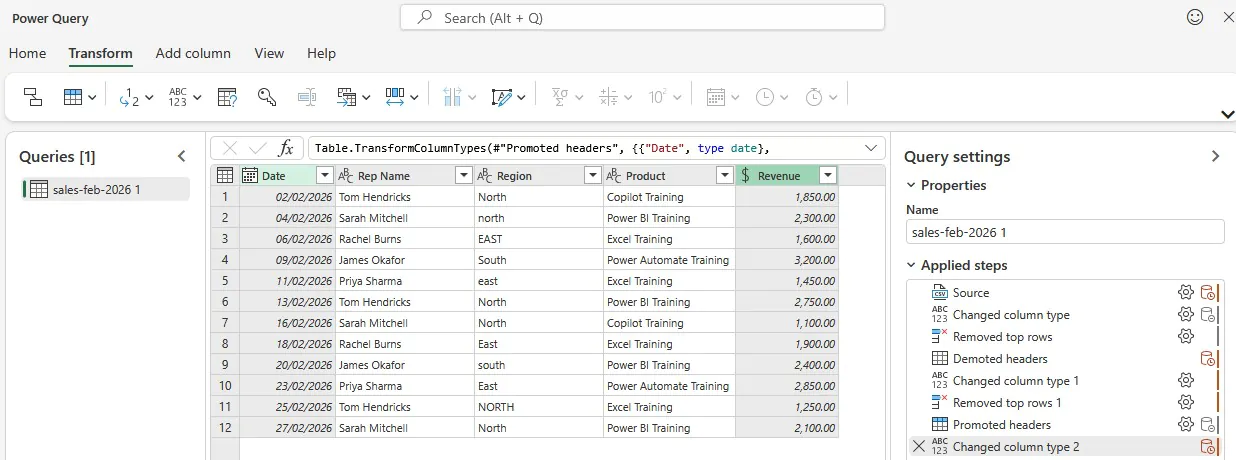Click the feedback smiley face icon
This screenshot has width=1236, height=460.
click(1195, 17)
